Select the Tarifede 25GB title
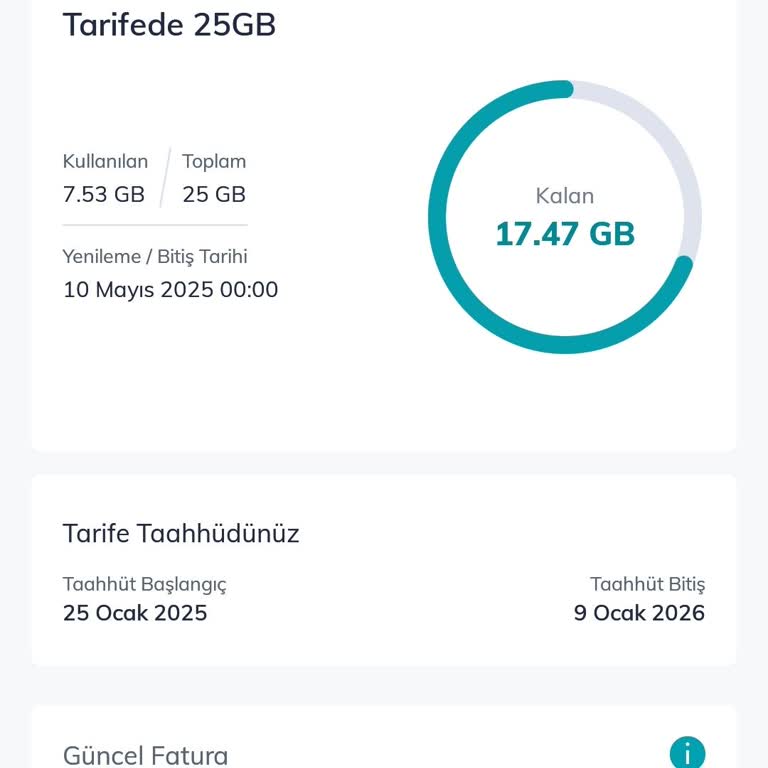Screen dimensions: 768x768 [x=169, y=25]
